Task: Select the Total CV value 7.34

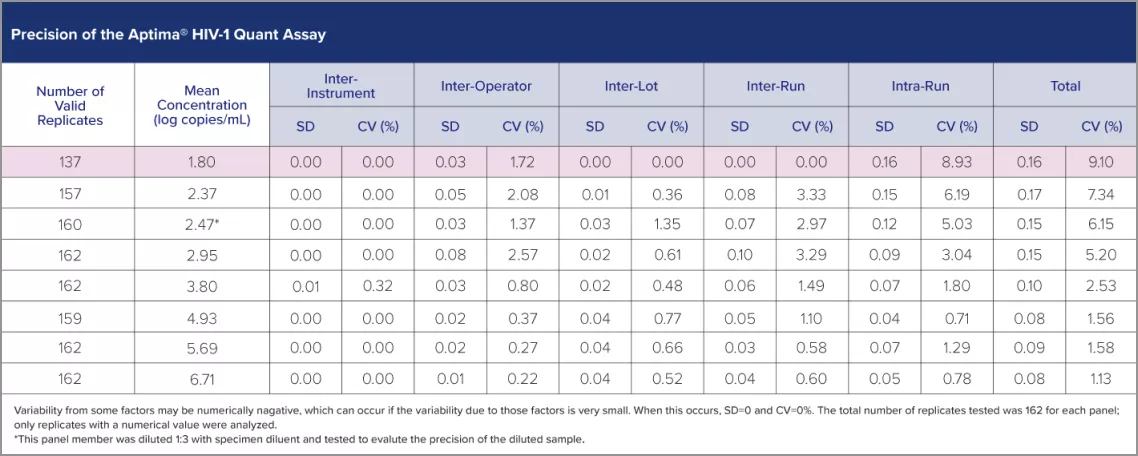Action: coord(1100,194)
